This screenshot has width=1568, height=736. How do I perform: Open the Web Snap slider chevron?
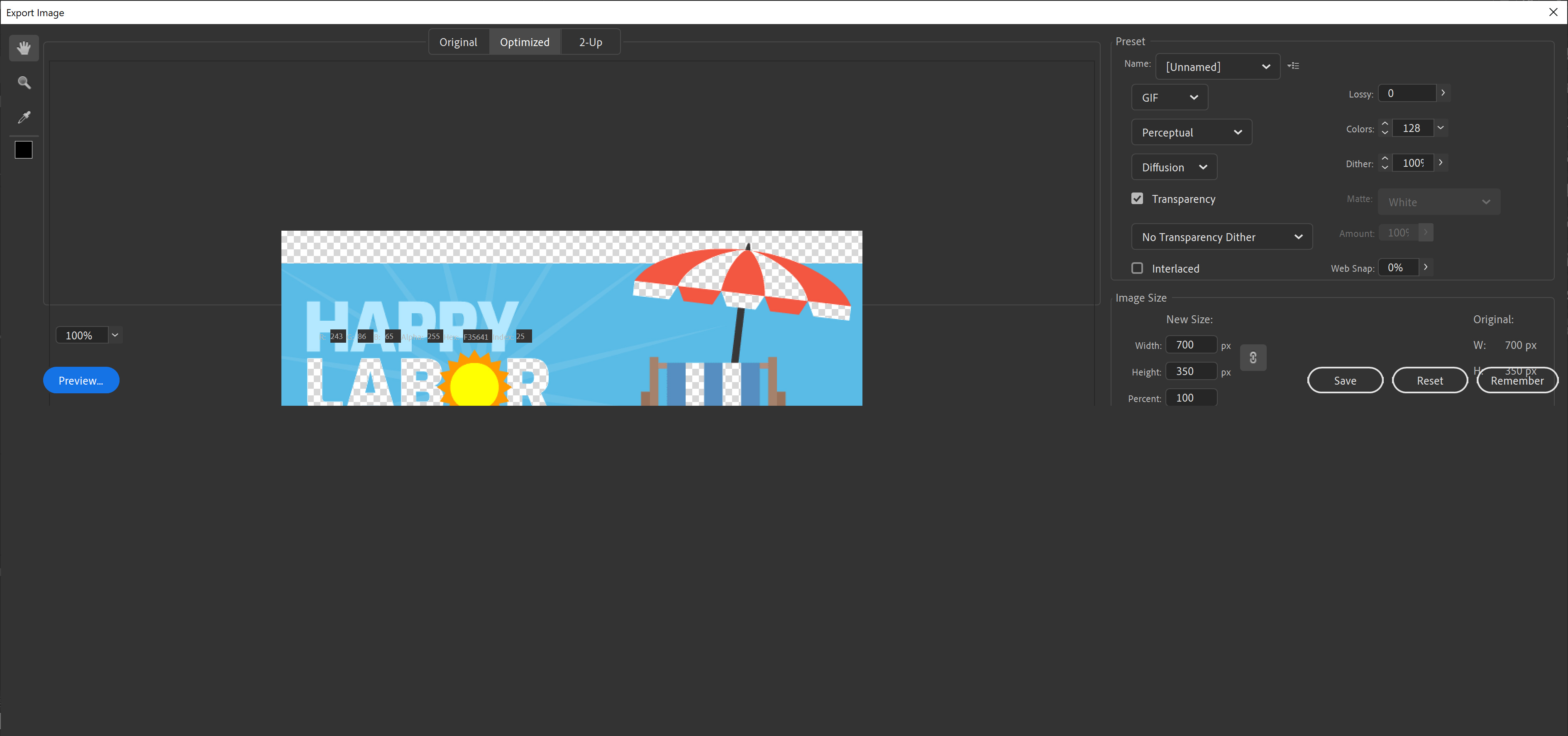tap(1426, 267)
